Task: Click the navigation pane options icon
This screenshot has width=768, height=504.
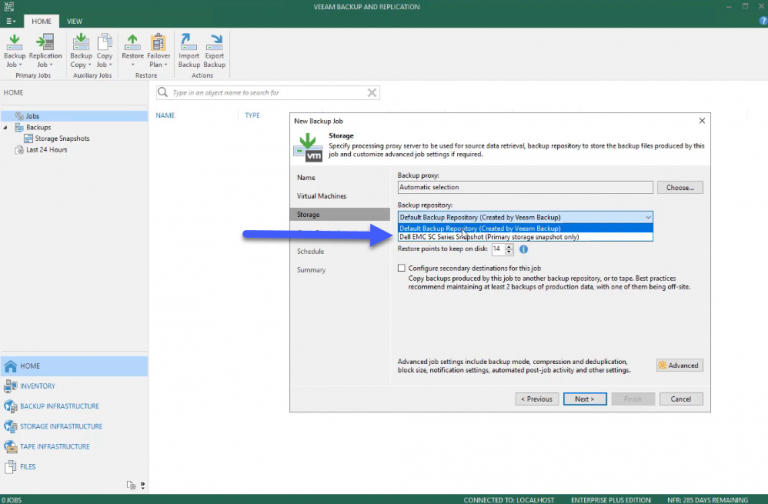Action: click(x=143, y=485)
